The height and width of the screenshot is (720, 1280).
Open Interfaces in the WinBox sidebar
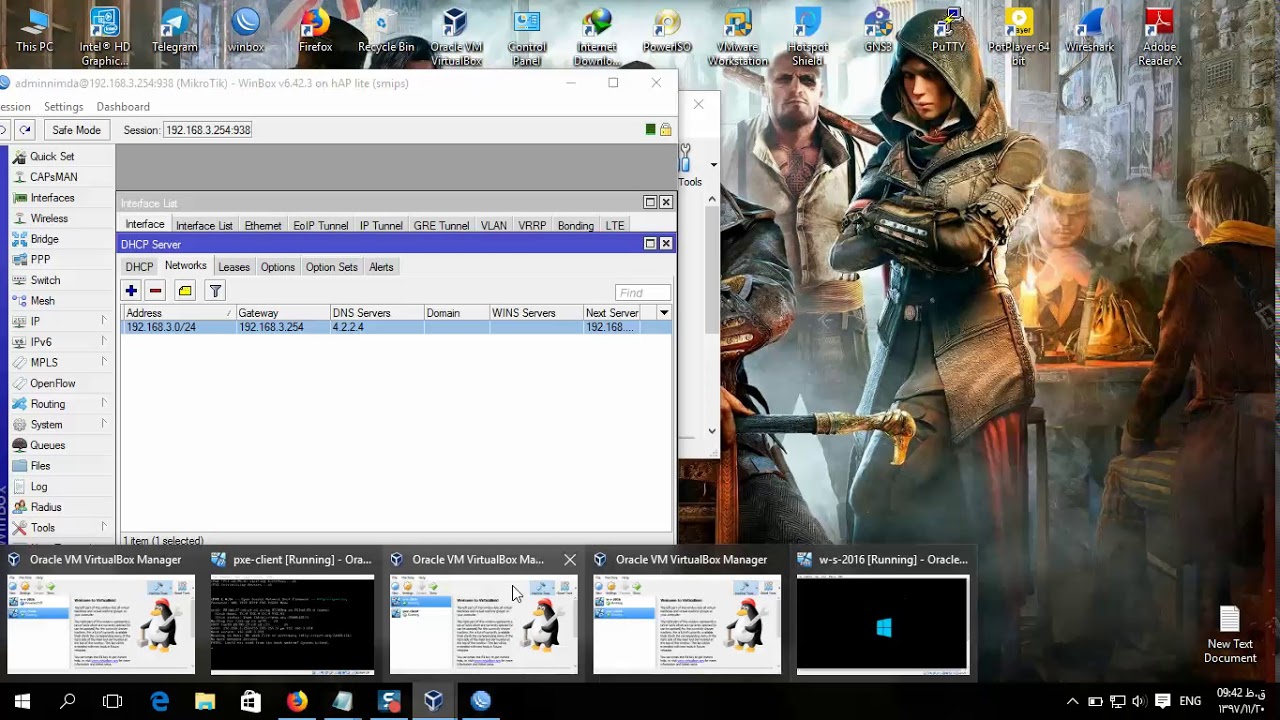click(x=52, y=198)
